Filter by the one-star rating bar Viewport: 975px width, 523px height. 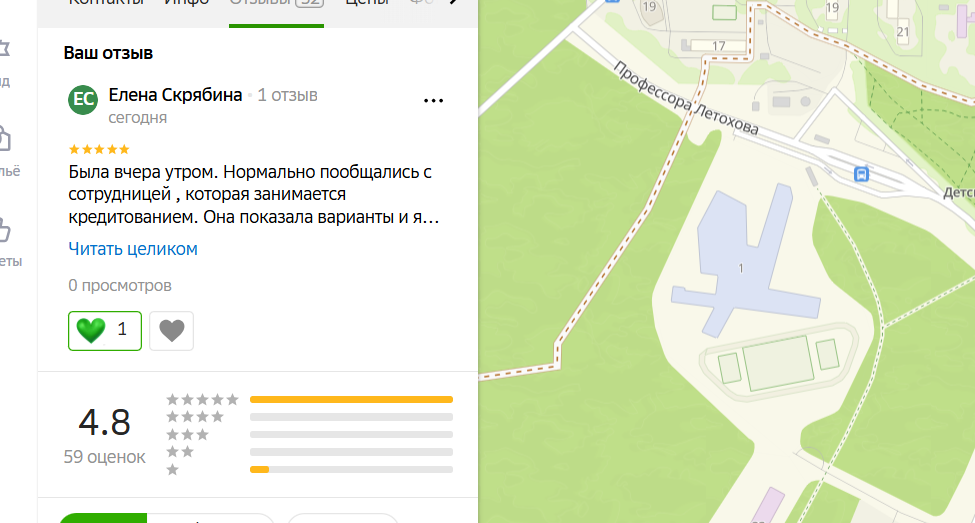coord(351,470)
